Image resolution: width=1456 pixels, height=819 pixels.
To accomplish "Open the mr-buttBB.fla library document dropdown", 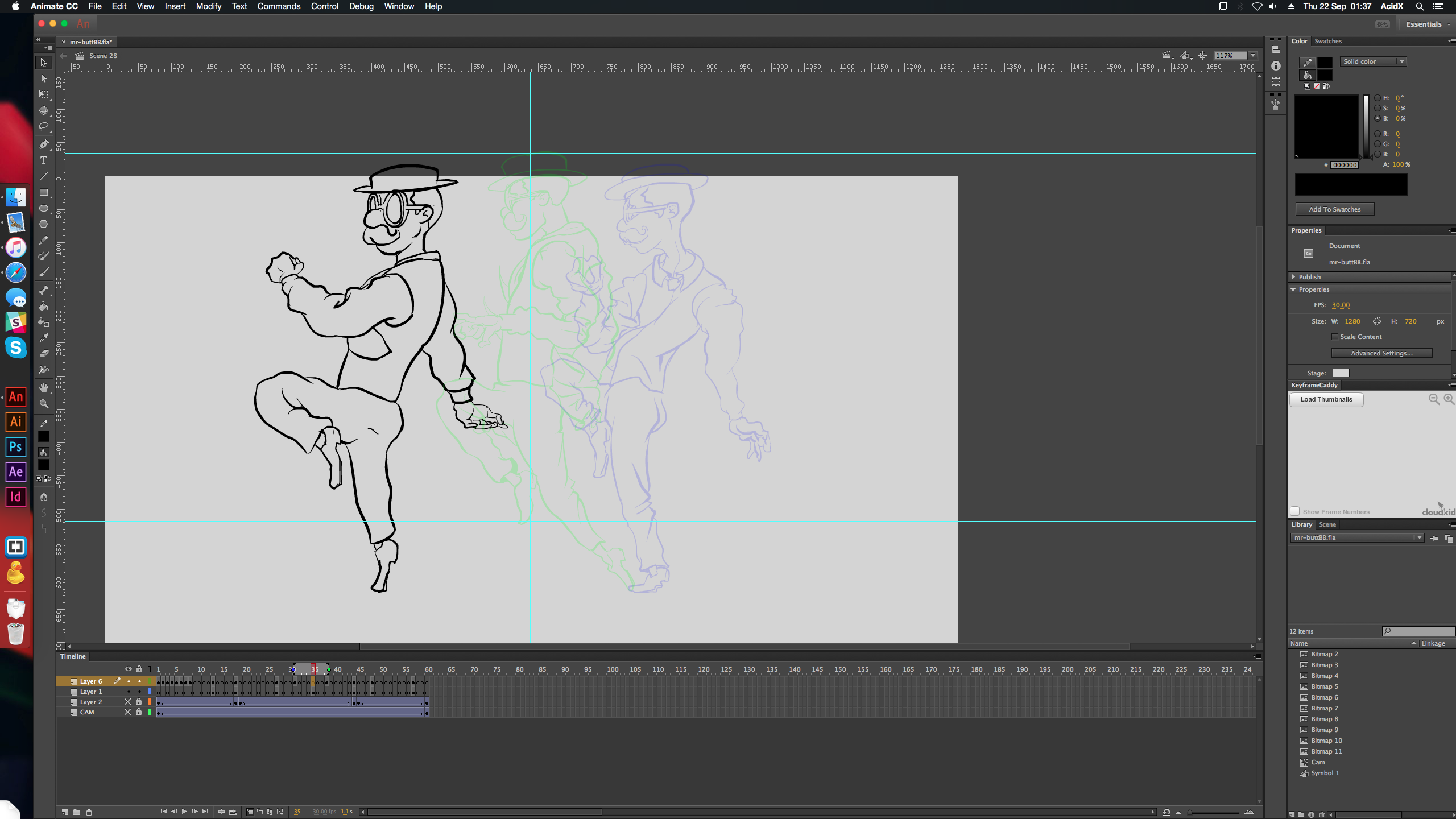I will click(x=1357, y=537).
